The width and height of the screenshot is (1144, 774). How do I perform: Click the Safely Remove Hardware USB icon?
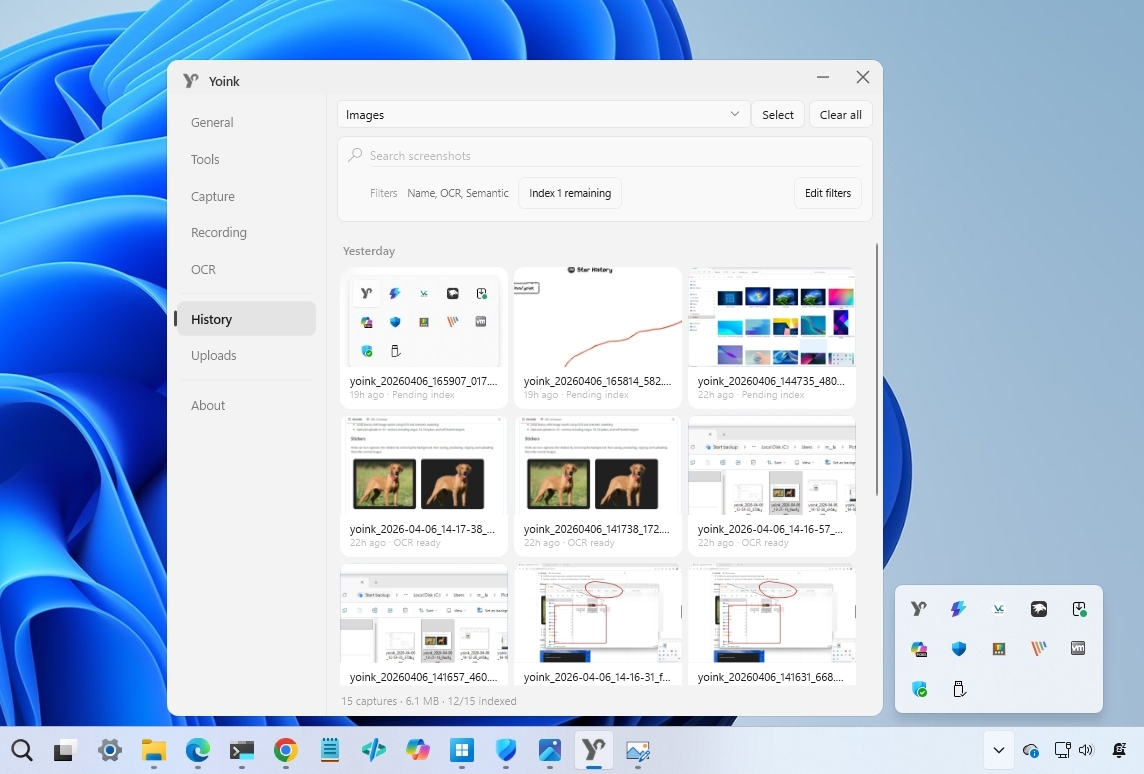pos(959,689)
